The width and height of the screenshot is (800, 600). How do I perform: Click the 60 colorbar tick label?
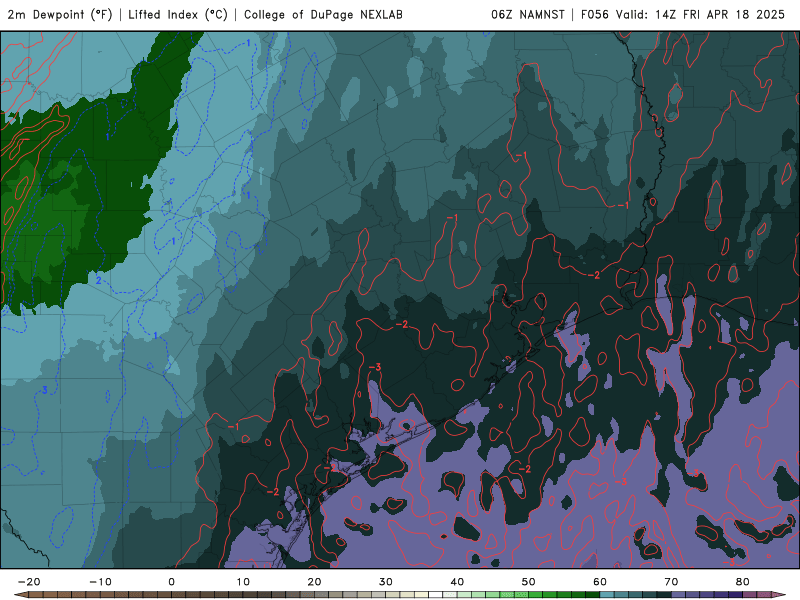click(x=600, y=582)
